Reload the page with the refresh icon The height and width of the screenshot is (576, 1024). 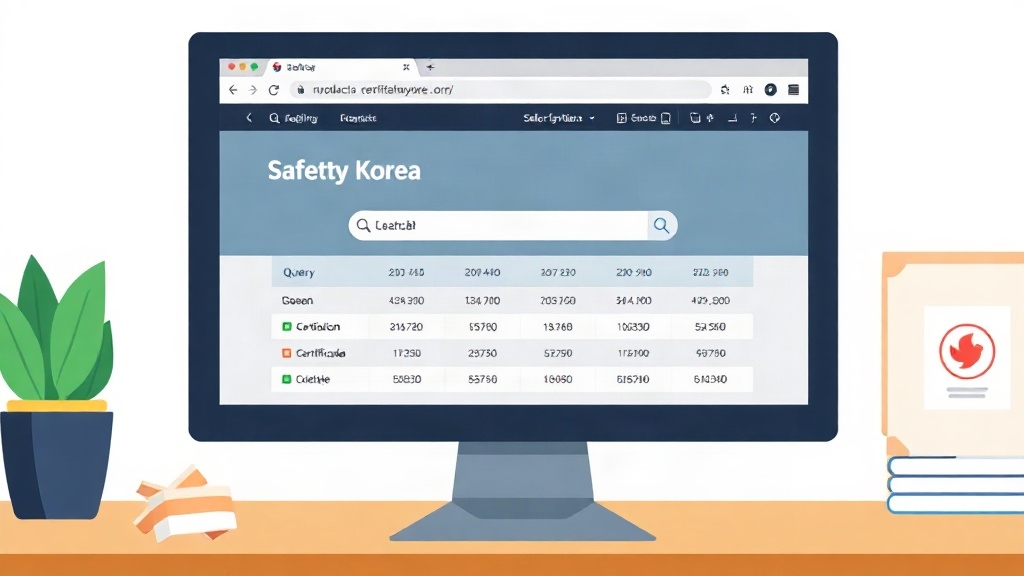(x=274, y=90)
